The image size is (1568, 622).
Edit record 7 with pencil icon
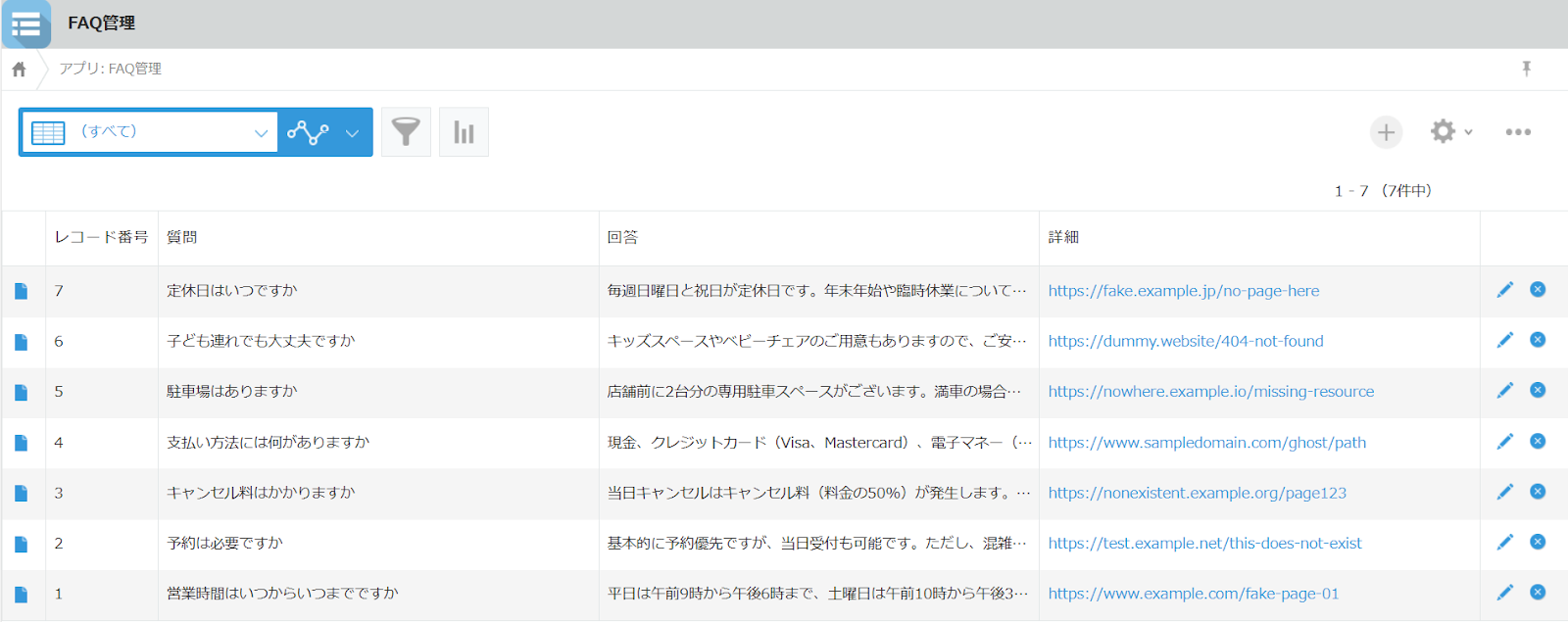coord(1504,290)
